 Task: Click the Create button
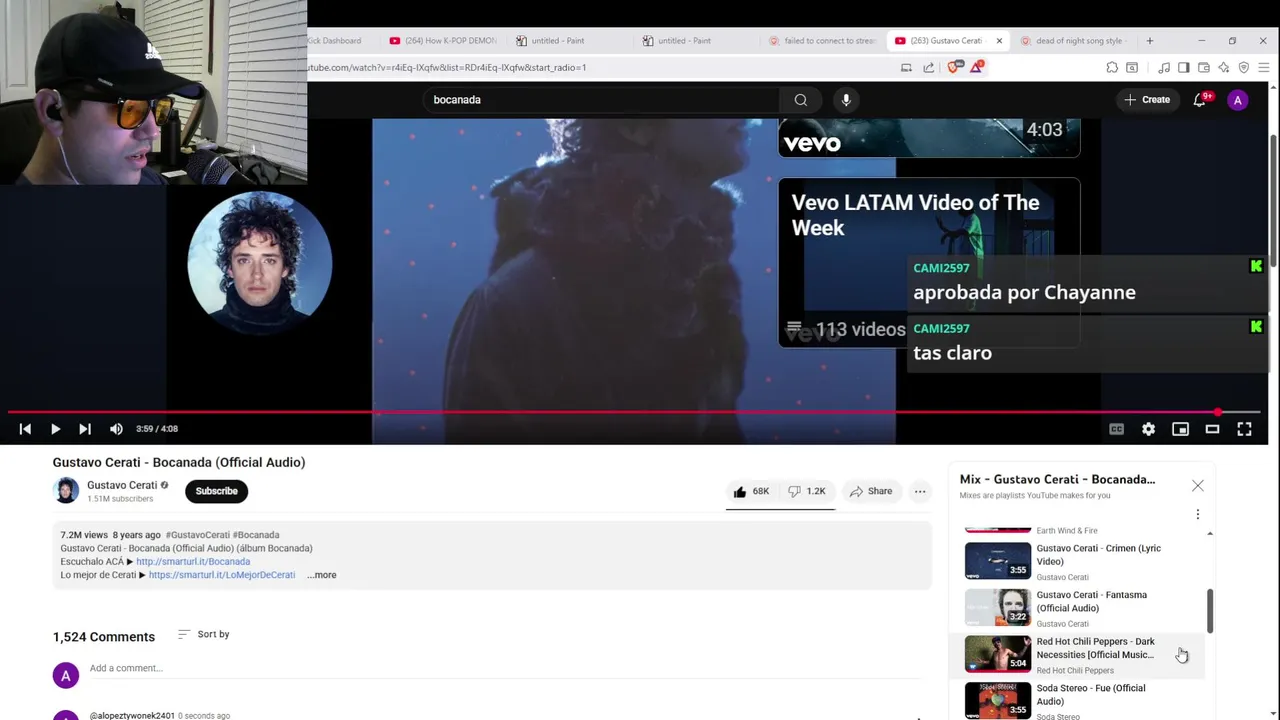[1147, 100]
